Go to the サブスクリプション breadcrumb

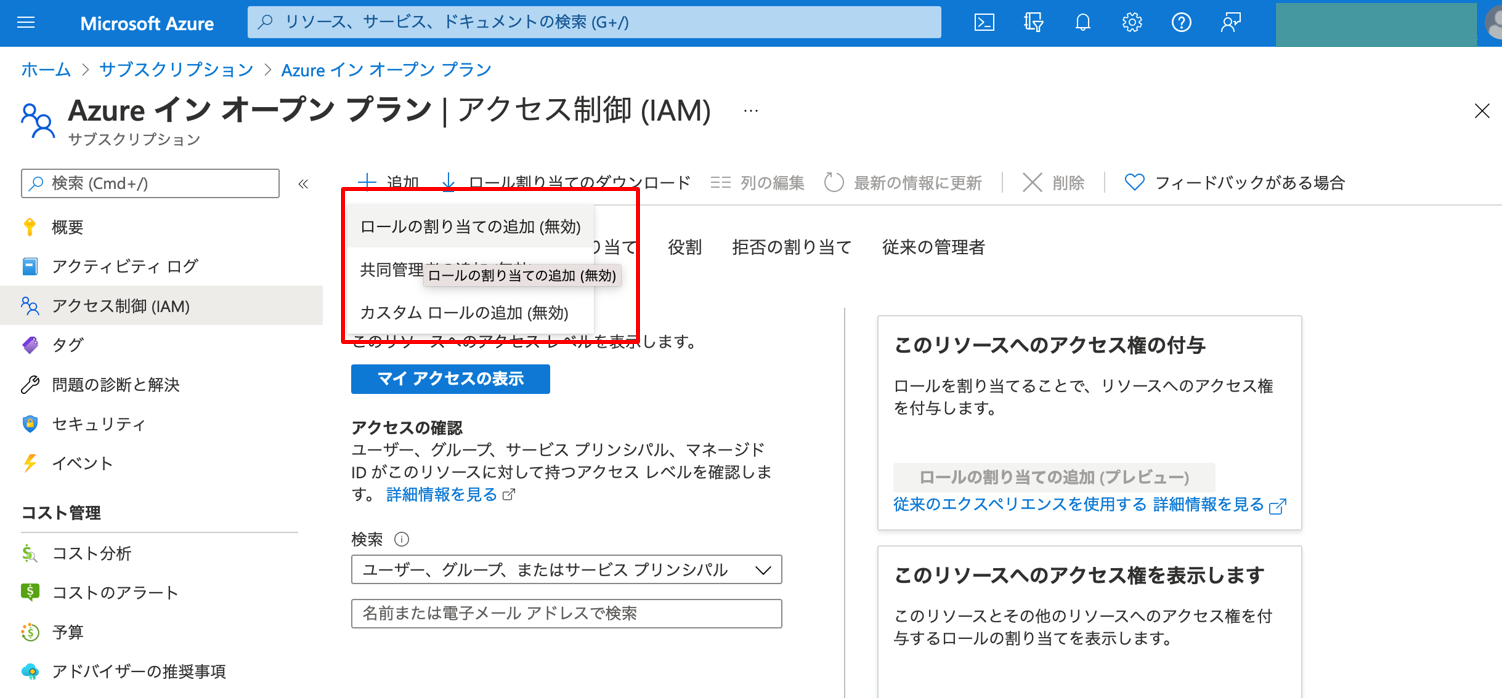click(x=176, y=70)
